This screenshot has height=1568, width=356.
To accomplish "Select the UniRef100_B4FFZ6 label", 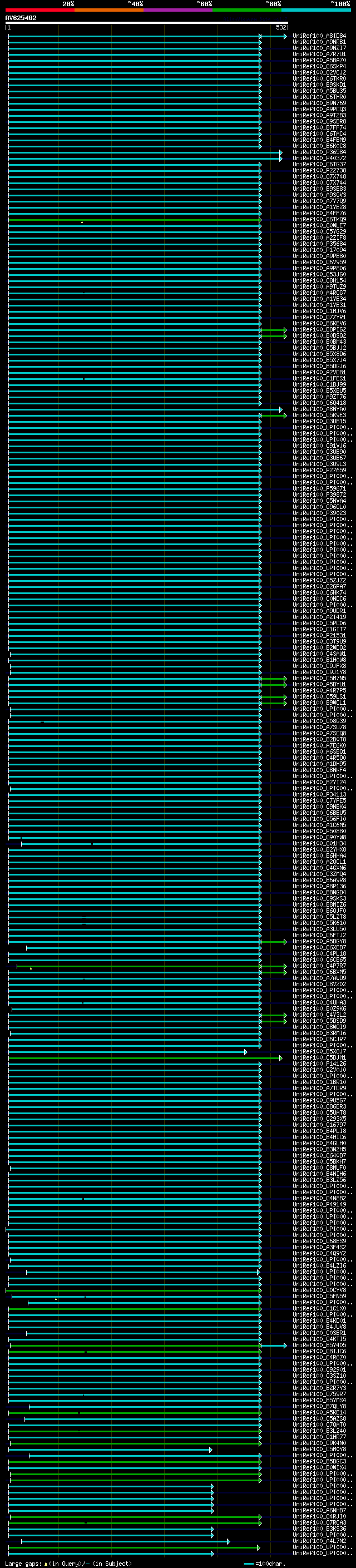I will [x=319, y=213].
